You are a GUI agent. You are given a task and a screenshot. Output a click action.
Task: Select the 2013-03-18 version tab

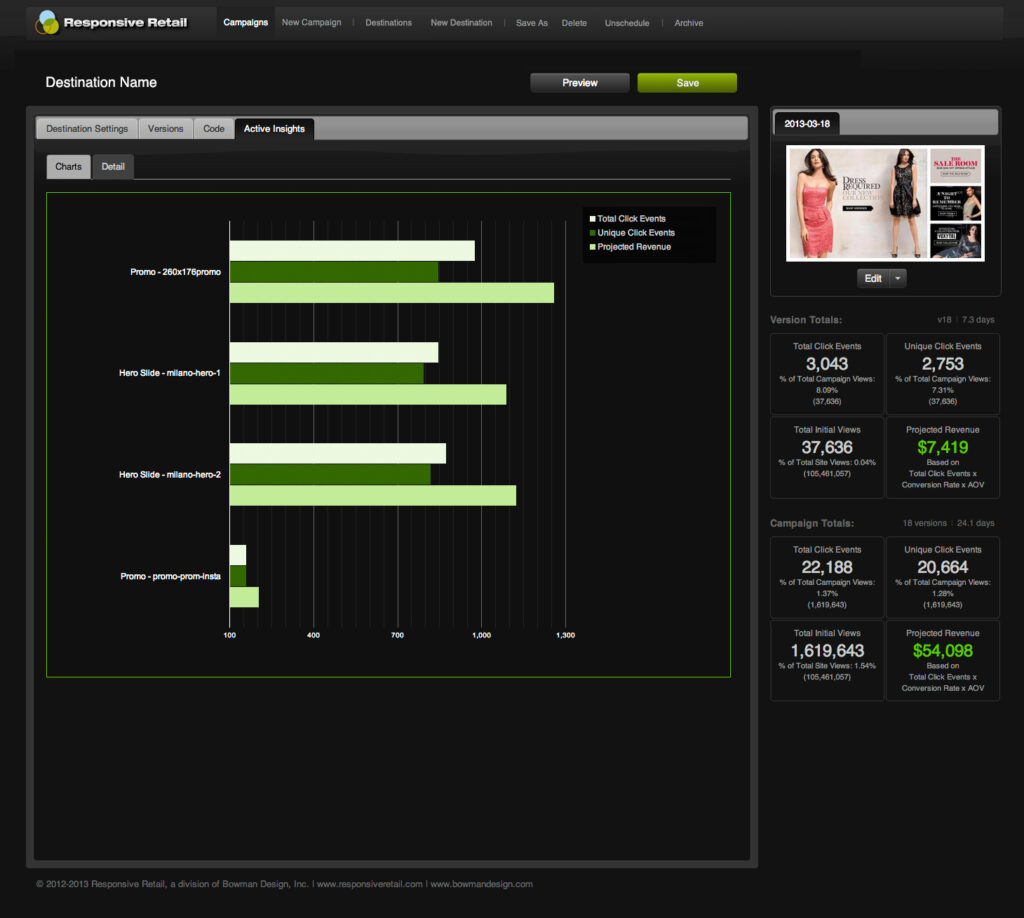coord(807,123)
